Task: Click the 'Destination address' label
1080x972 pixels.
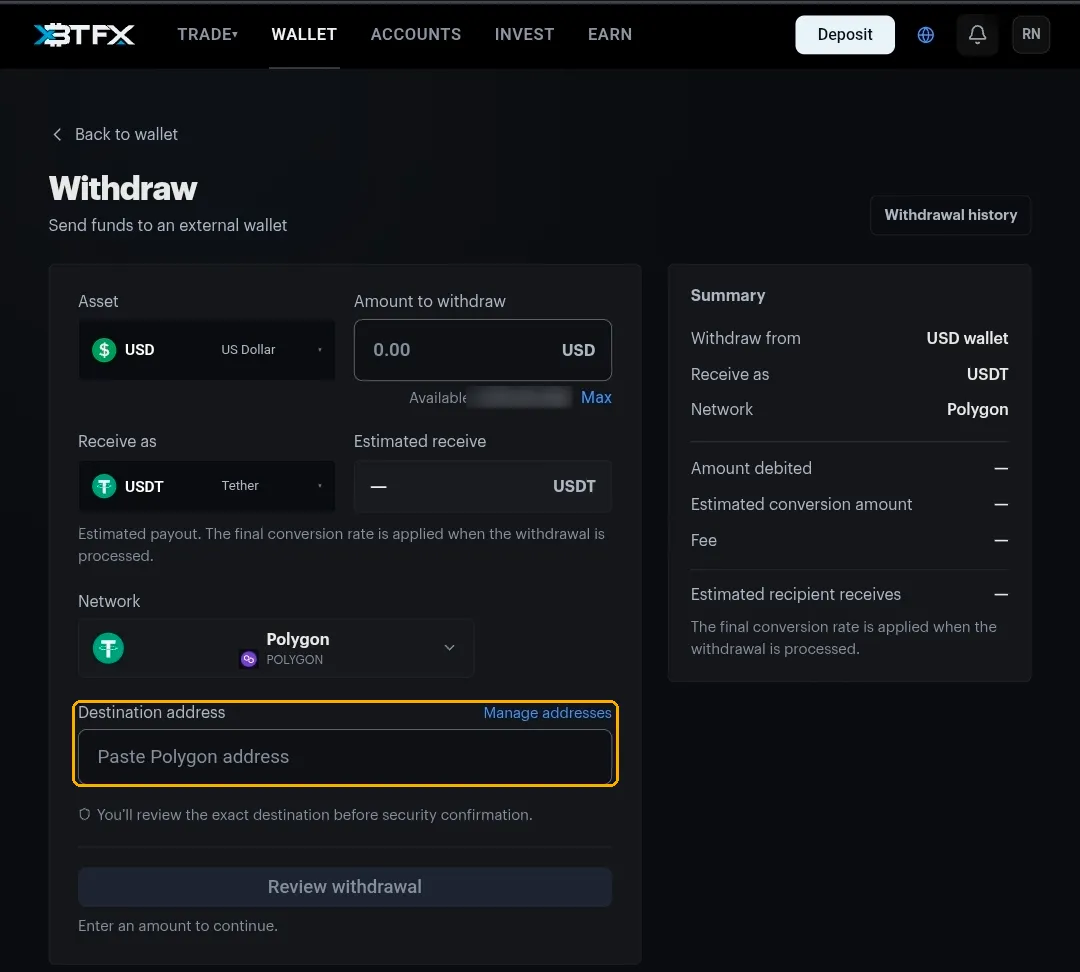Action: pyautogui.click(x=152, y=712)
